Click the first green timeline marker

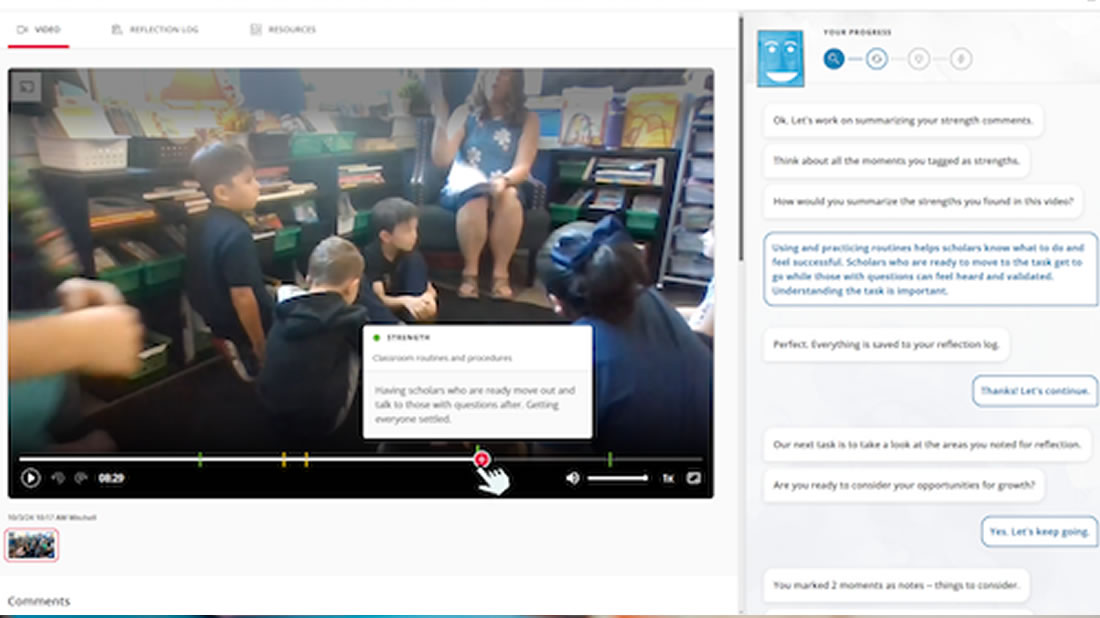(x=200, y=459)
